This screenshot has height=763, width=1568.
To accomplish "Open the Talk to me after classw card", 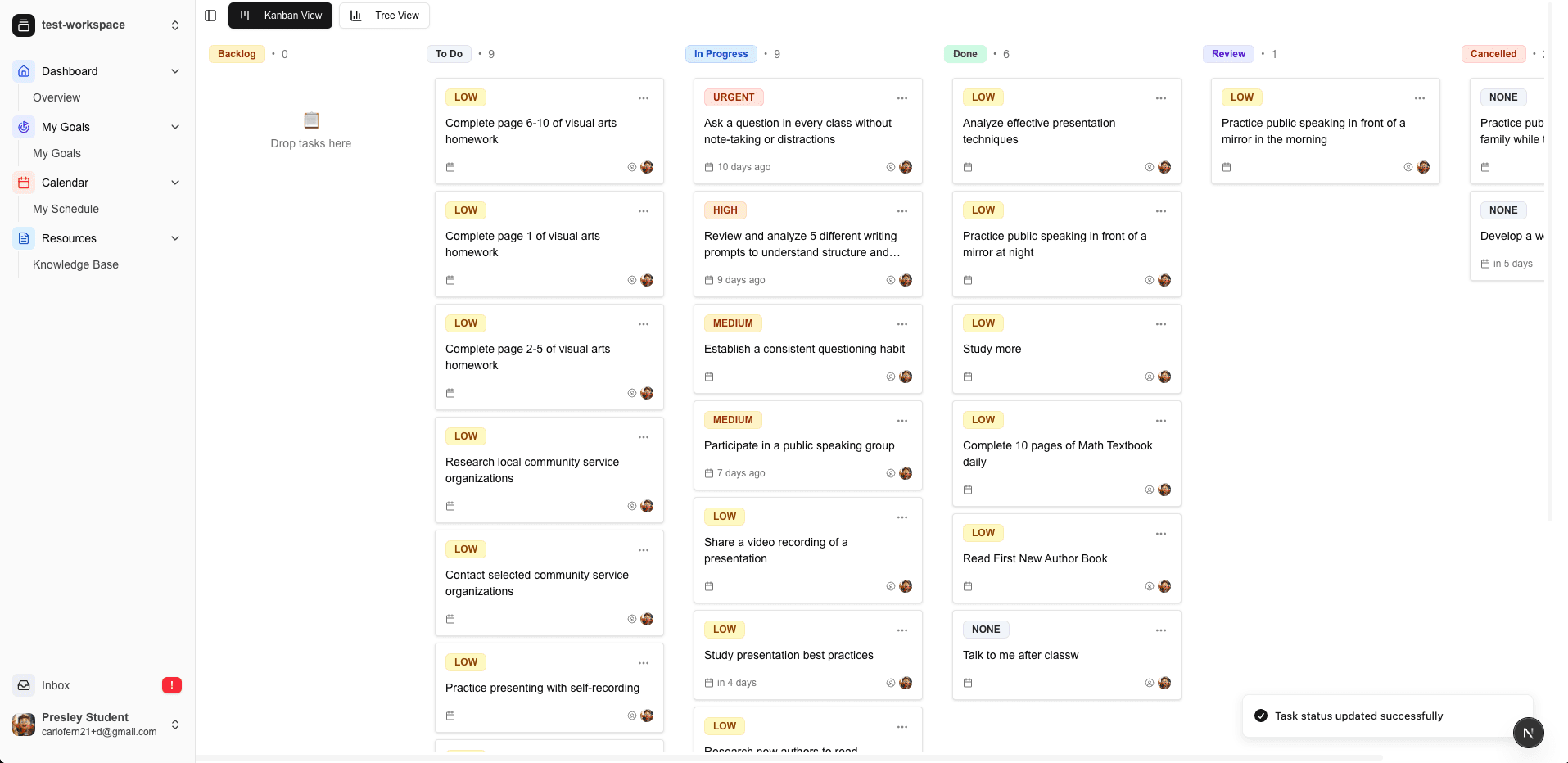I will [1020, 655].
